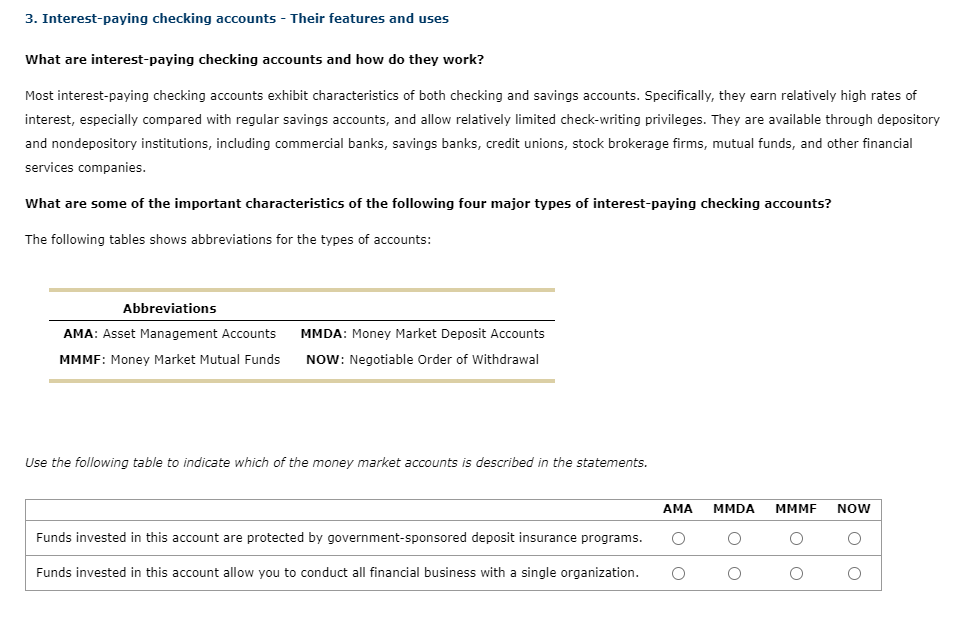The height and width of the screenshot is (622, 955).
Task: Click the MMDA column header
Action: (x=735, y=509)
